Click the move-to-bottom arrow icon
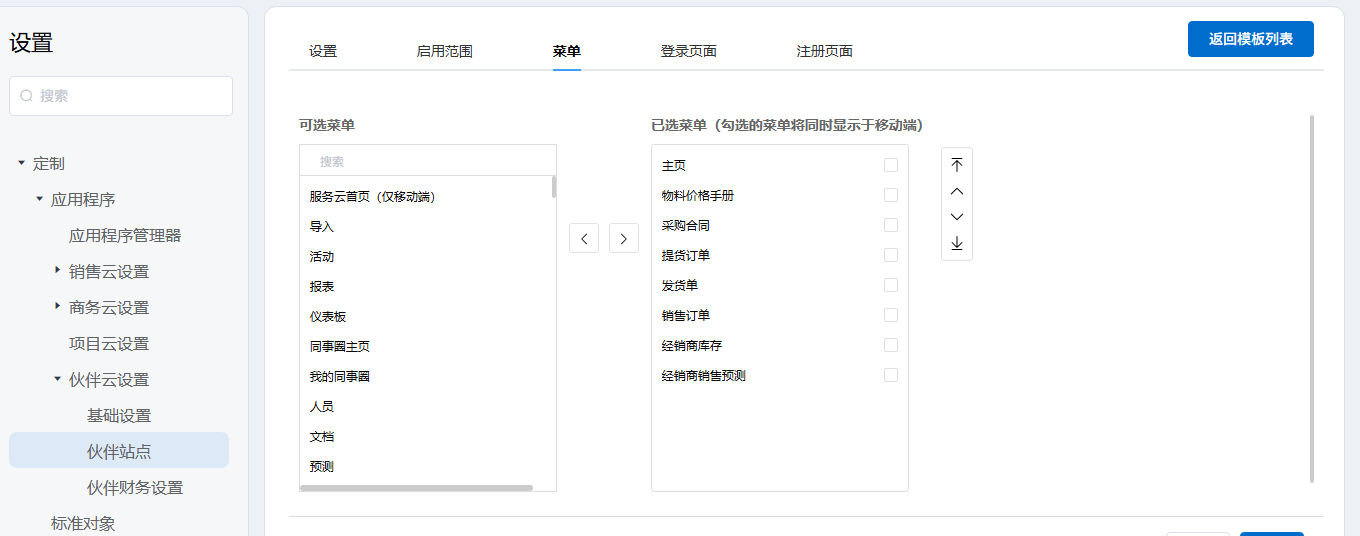 tap(957, 243)
